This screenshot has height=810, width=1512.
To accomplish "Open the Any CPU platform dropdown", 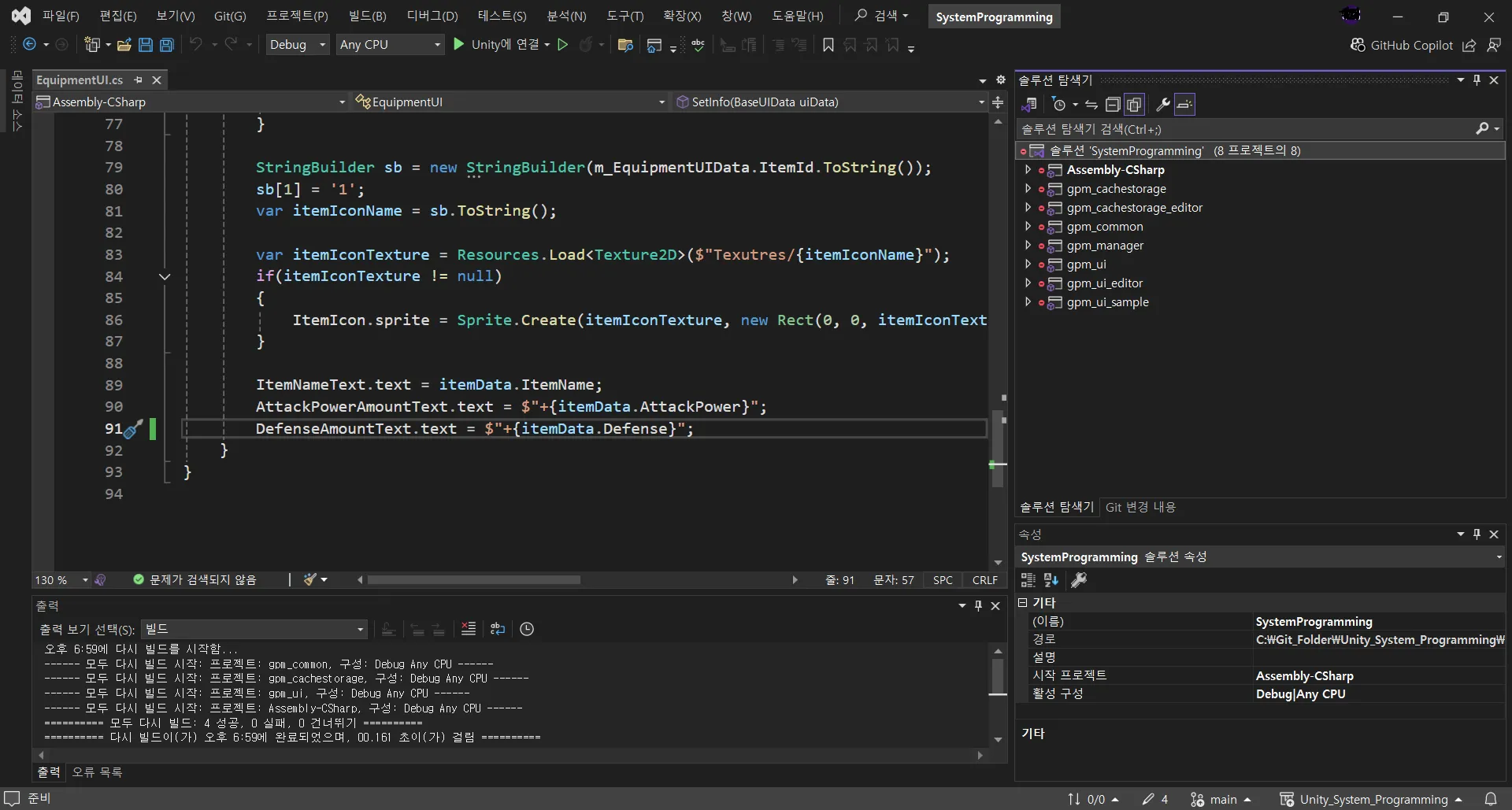I will coord(390,45).
